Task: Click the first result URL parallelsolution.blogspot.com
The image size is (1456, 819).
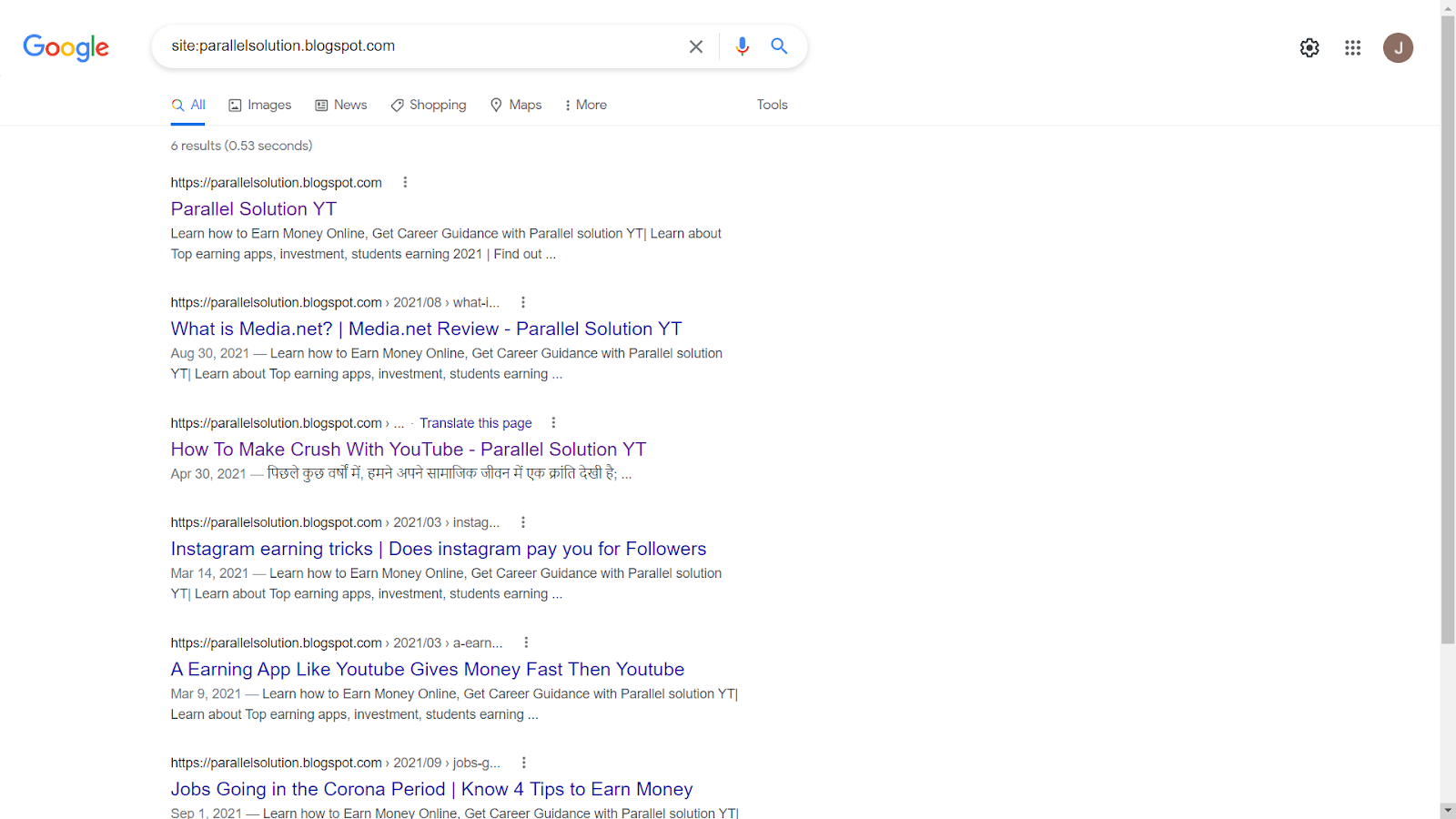Action: click(277, 182)
